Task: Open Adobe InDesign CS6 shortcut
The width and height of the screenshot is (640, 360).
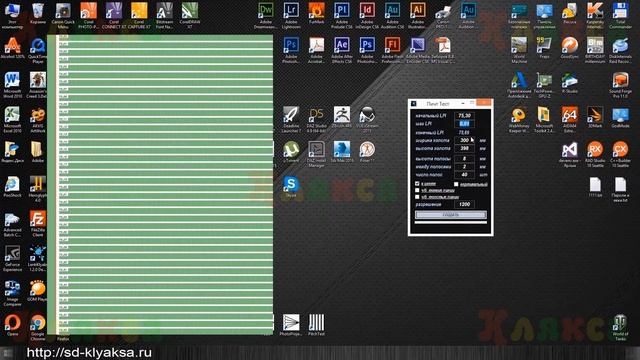Action: point(367,16)
